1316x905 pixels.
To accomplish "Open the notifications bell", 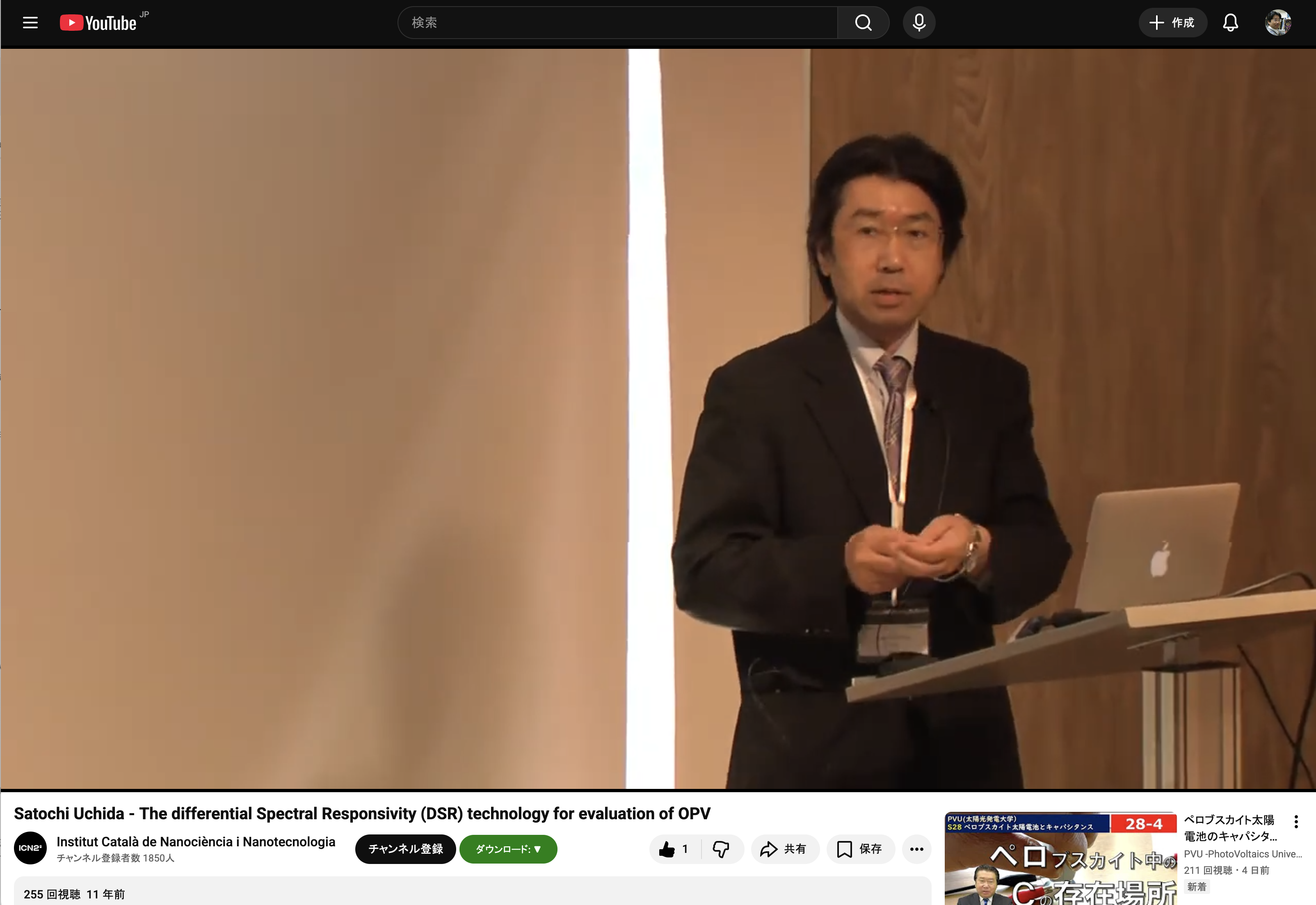I will tap(1230, 23).
